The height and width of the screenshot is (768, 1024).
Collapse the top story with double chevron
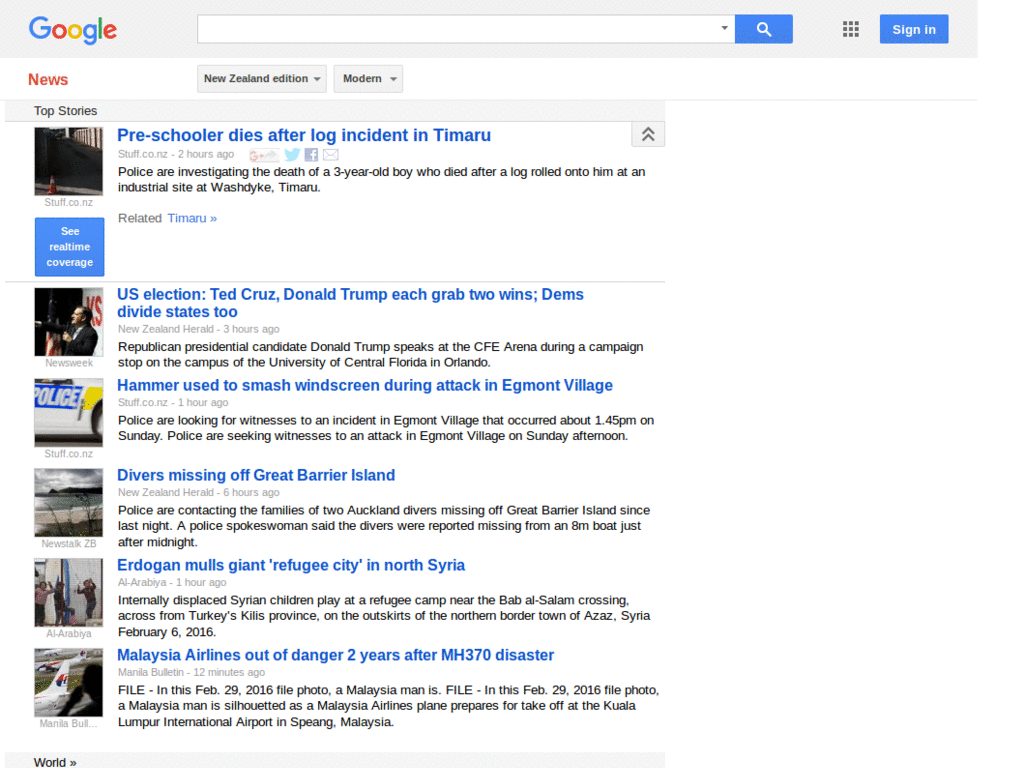click(x=648, y=135)
